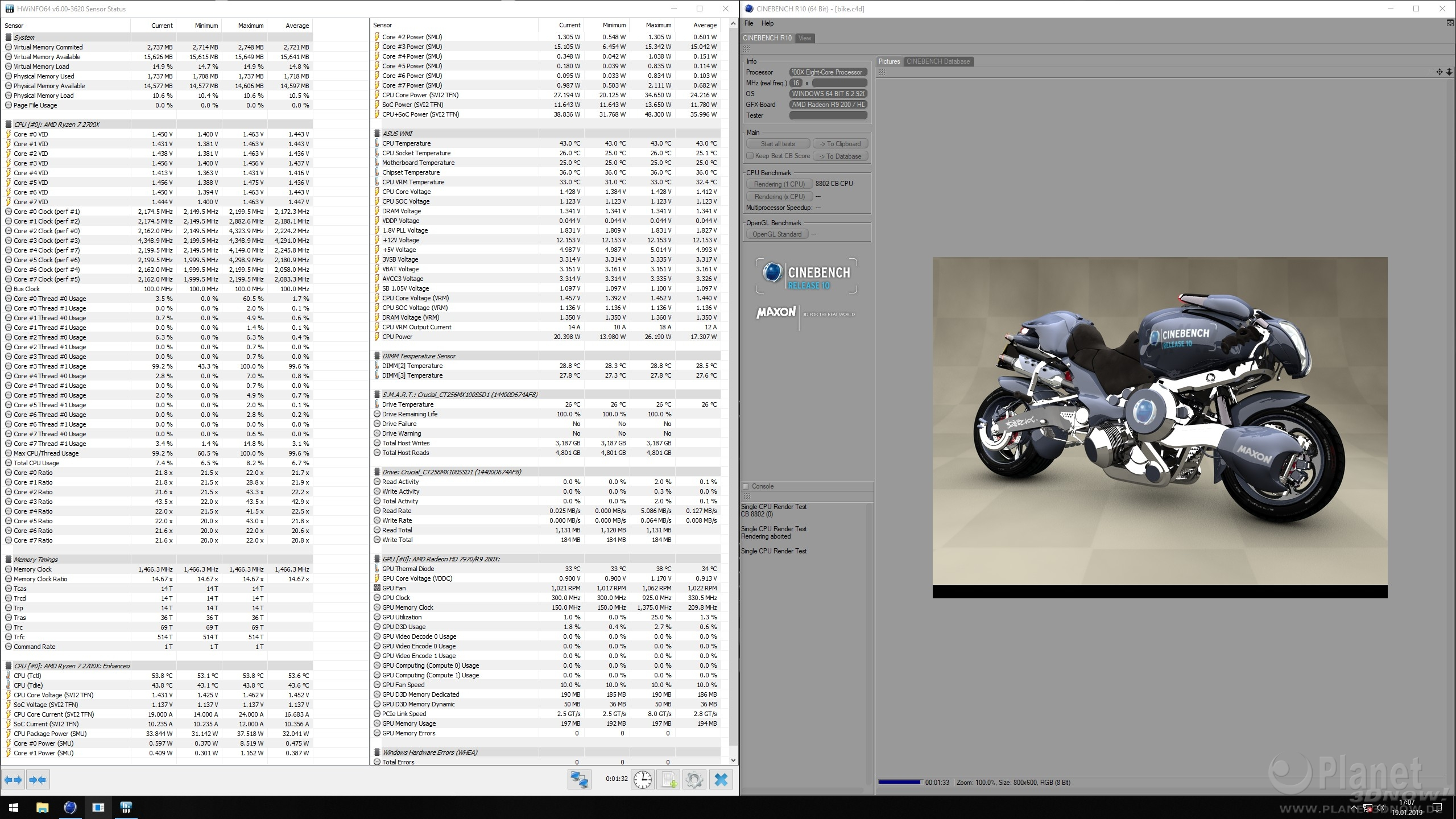The width and height of the screenshot is (1456, 819).
Task: Click the -> To Database button
Action: point(840,156)
